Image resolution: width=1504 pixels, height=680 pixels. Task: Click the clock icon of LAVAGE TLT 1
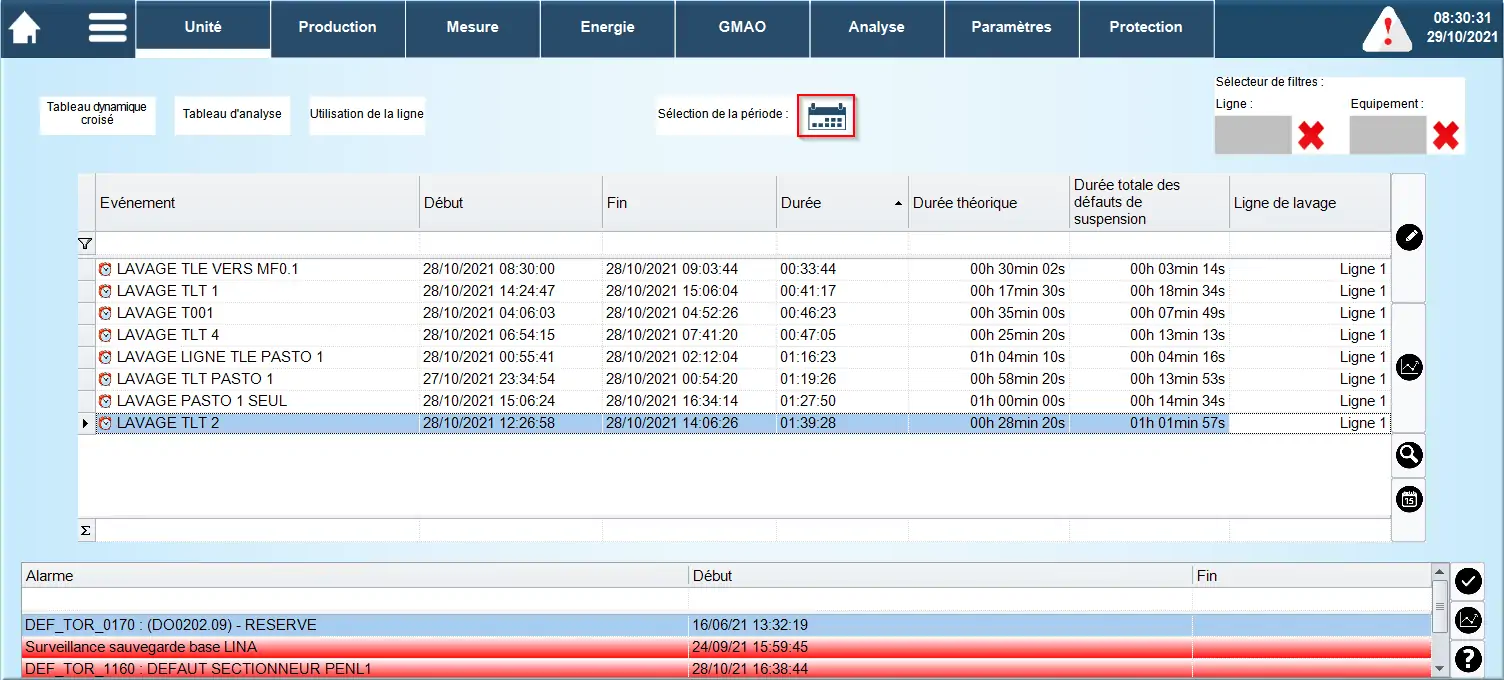[105, 291]
